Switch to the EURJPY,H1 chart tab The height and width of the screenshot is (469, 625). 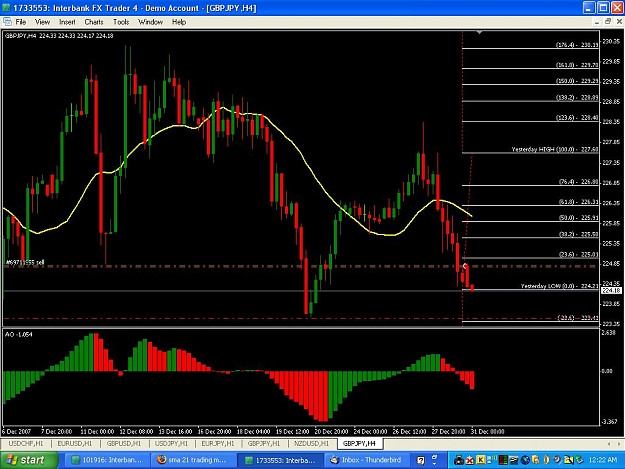pos(218,443)
